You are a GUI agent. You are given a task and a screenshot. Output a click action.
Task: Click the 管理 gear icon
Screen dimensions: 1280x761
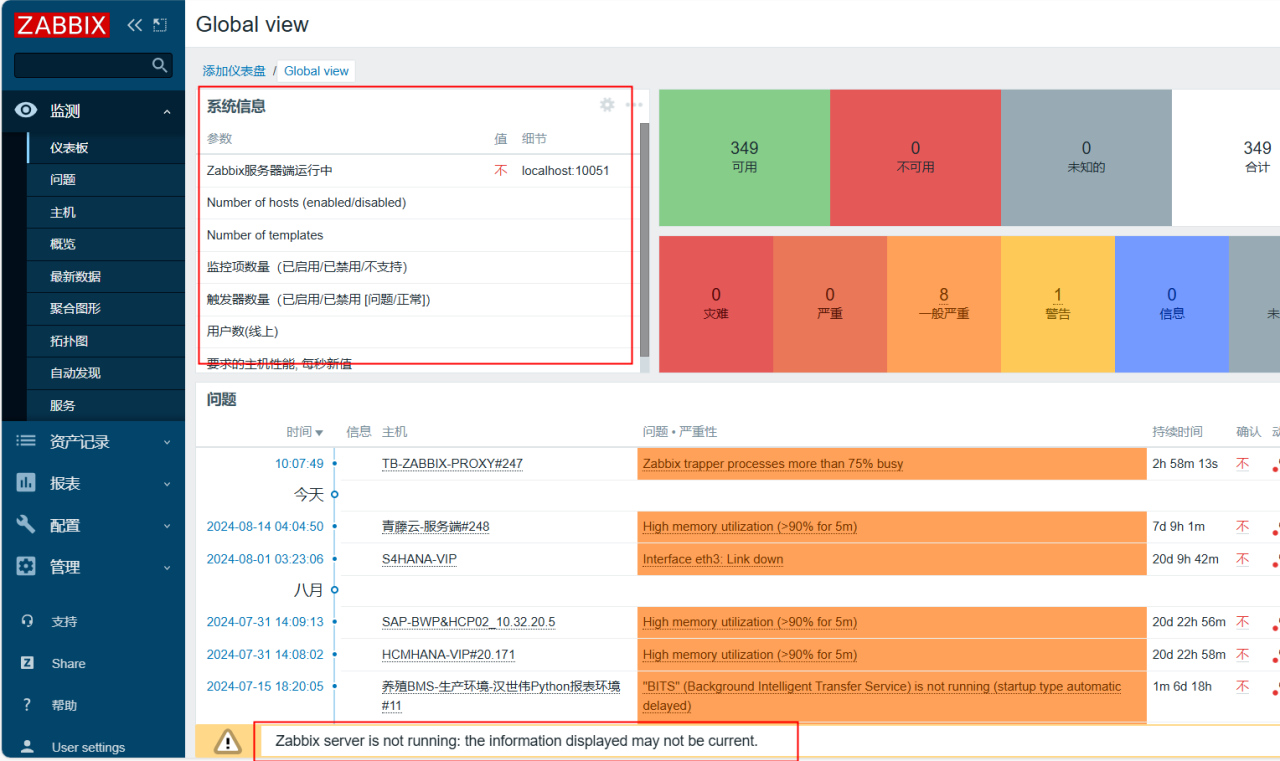26,566
